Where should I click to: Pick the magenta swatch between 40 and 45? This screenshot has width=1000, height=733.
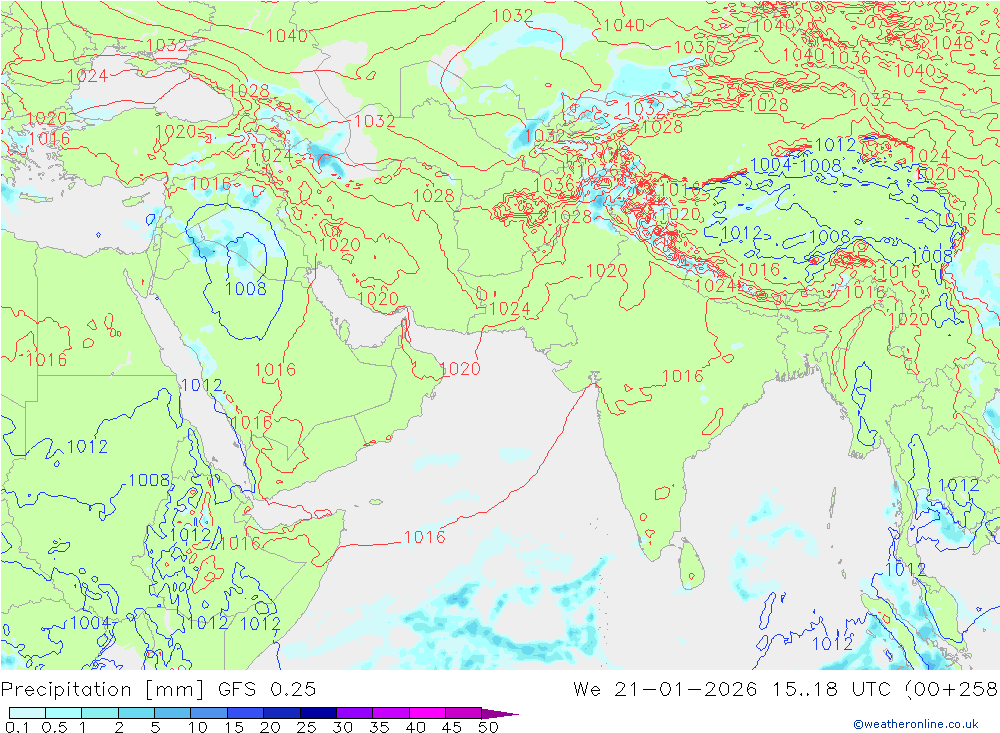click(x=427, y=713)
